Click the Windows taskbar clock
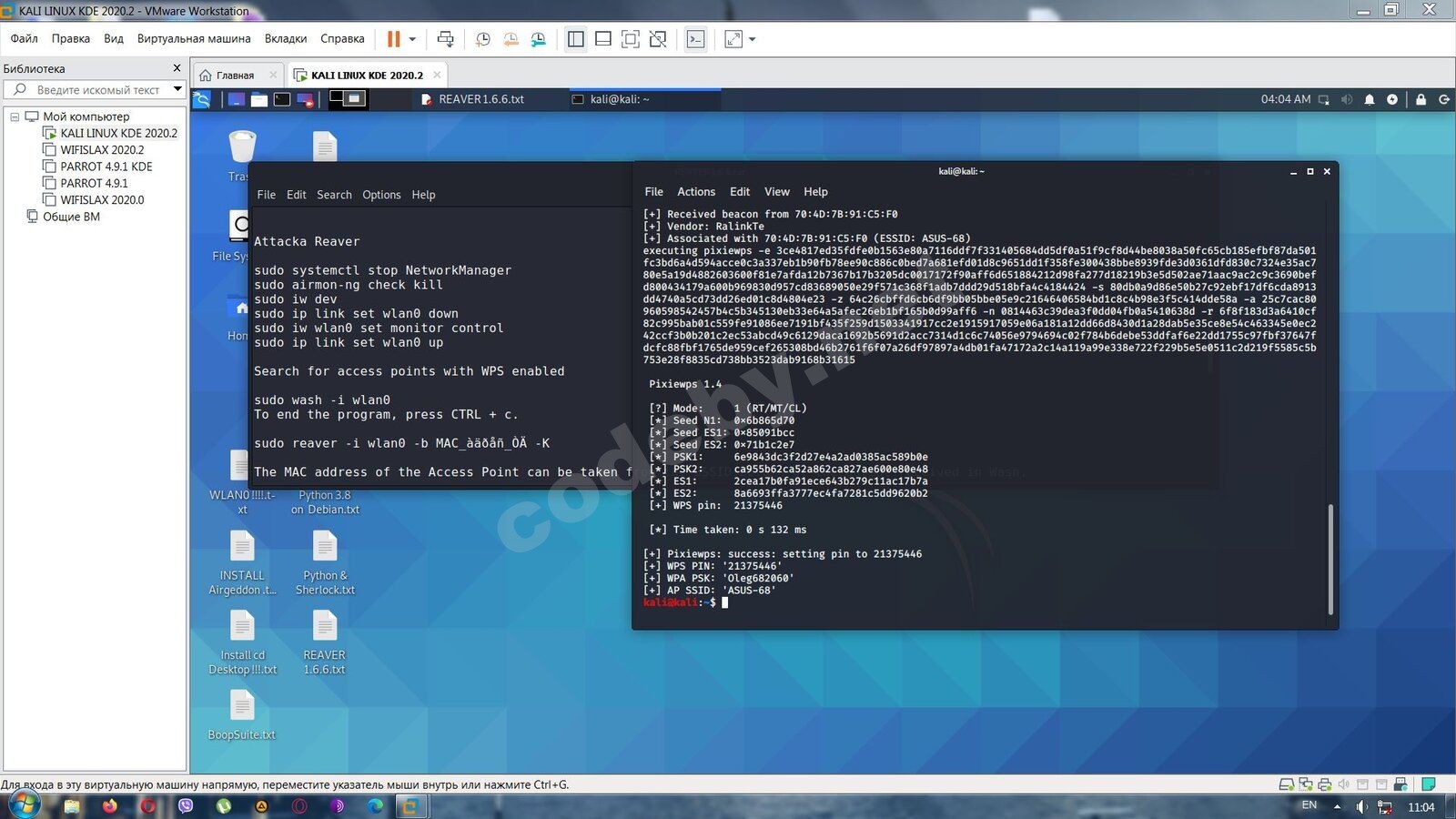The height and width of the screenshot is (819, 1456). [1421, 807]
